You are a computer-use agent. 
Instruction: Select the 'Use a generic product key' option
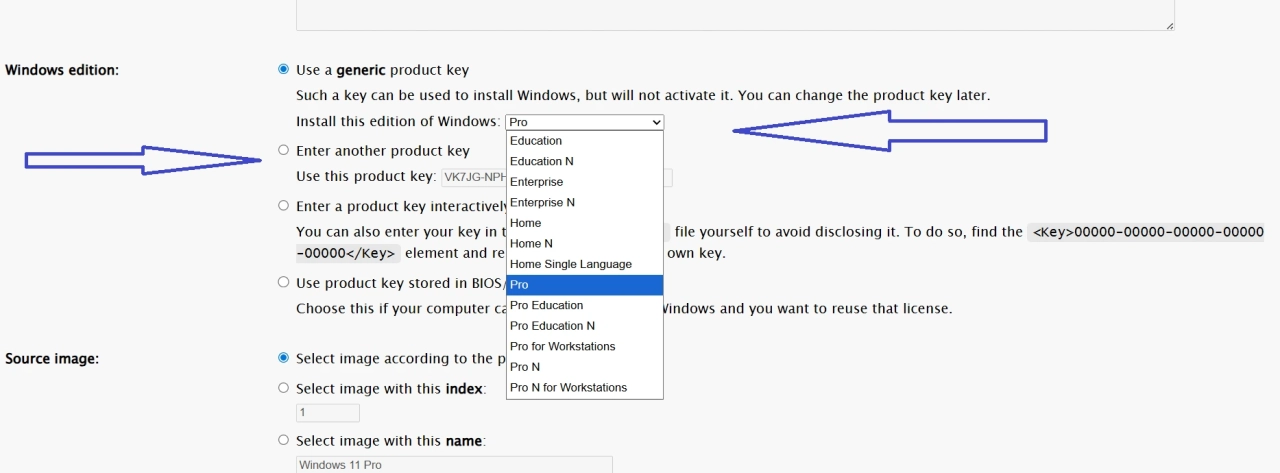tap(284, 70)
